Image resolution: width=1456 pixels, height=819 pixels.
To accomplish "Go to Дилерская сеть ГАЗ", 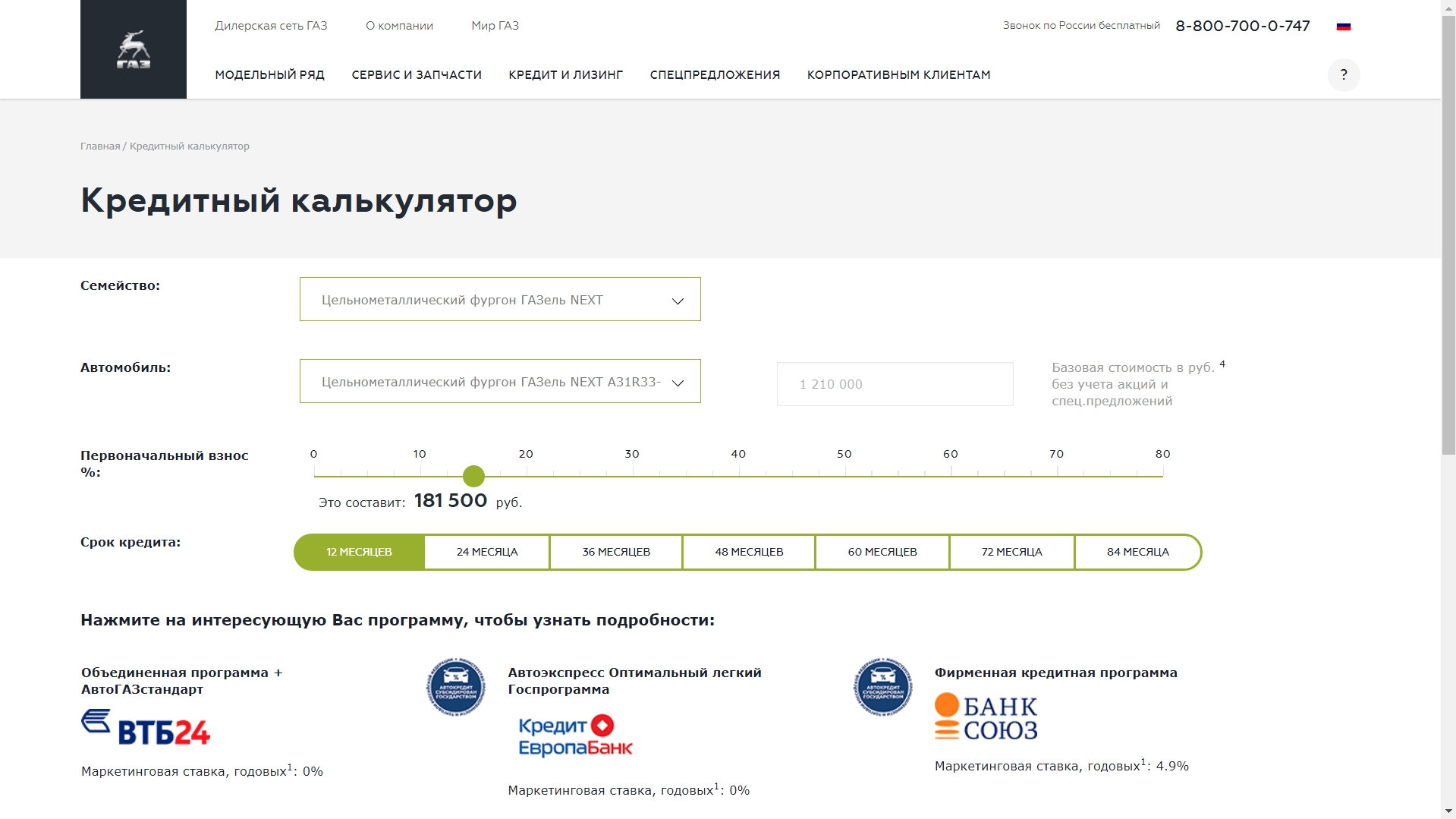I will (271, 26).
